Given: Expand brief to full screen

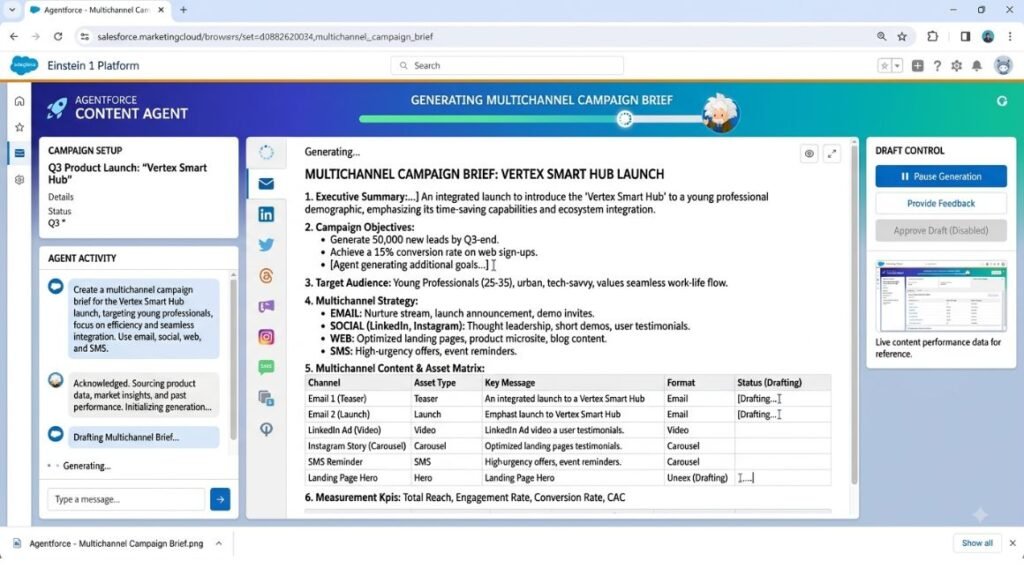Looking at the screenshot, I should pyautogui.click(x=832, y=154).
